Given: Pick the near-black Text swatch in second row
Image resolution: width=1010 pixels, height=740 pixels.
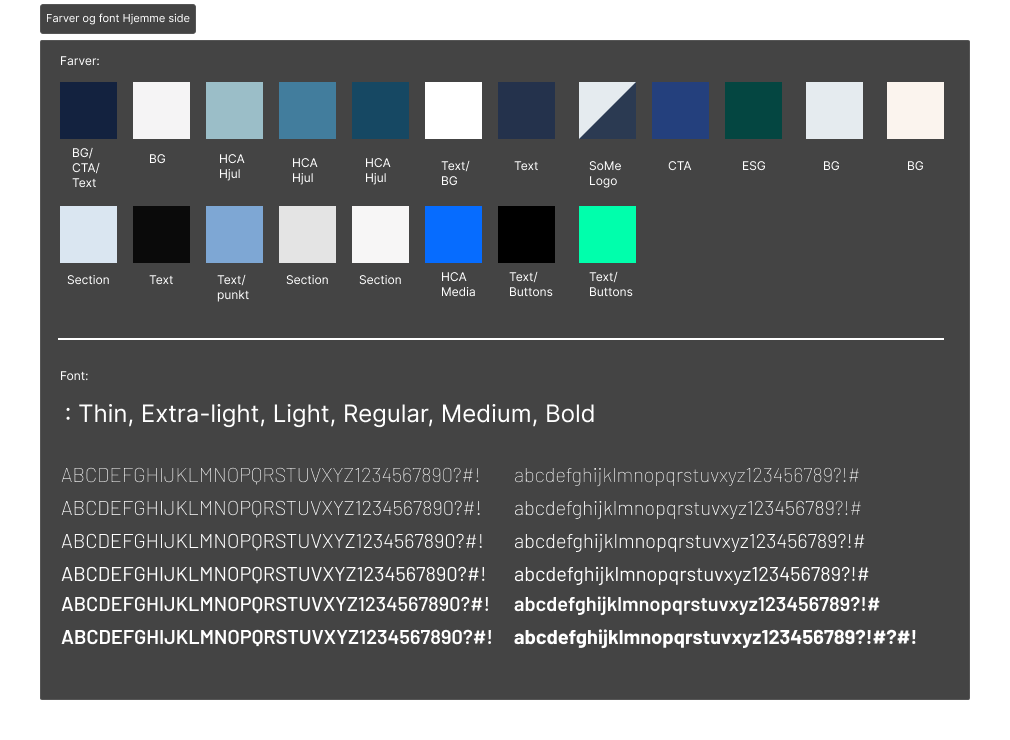Looking at the screenshot, I should click(161, 234).
